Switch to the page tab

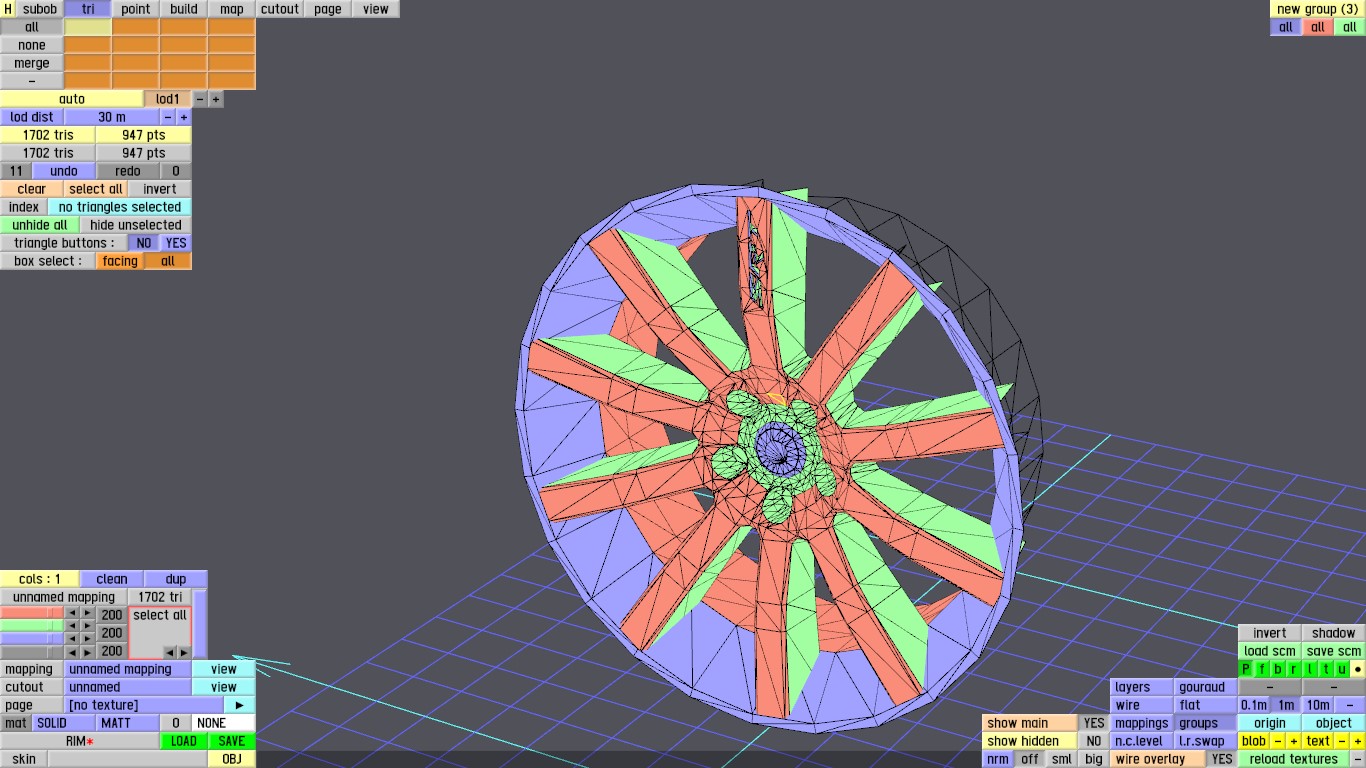pos(328,9)
